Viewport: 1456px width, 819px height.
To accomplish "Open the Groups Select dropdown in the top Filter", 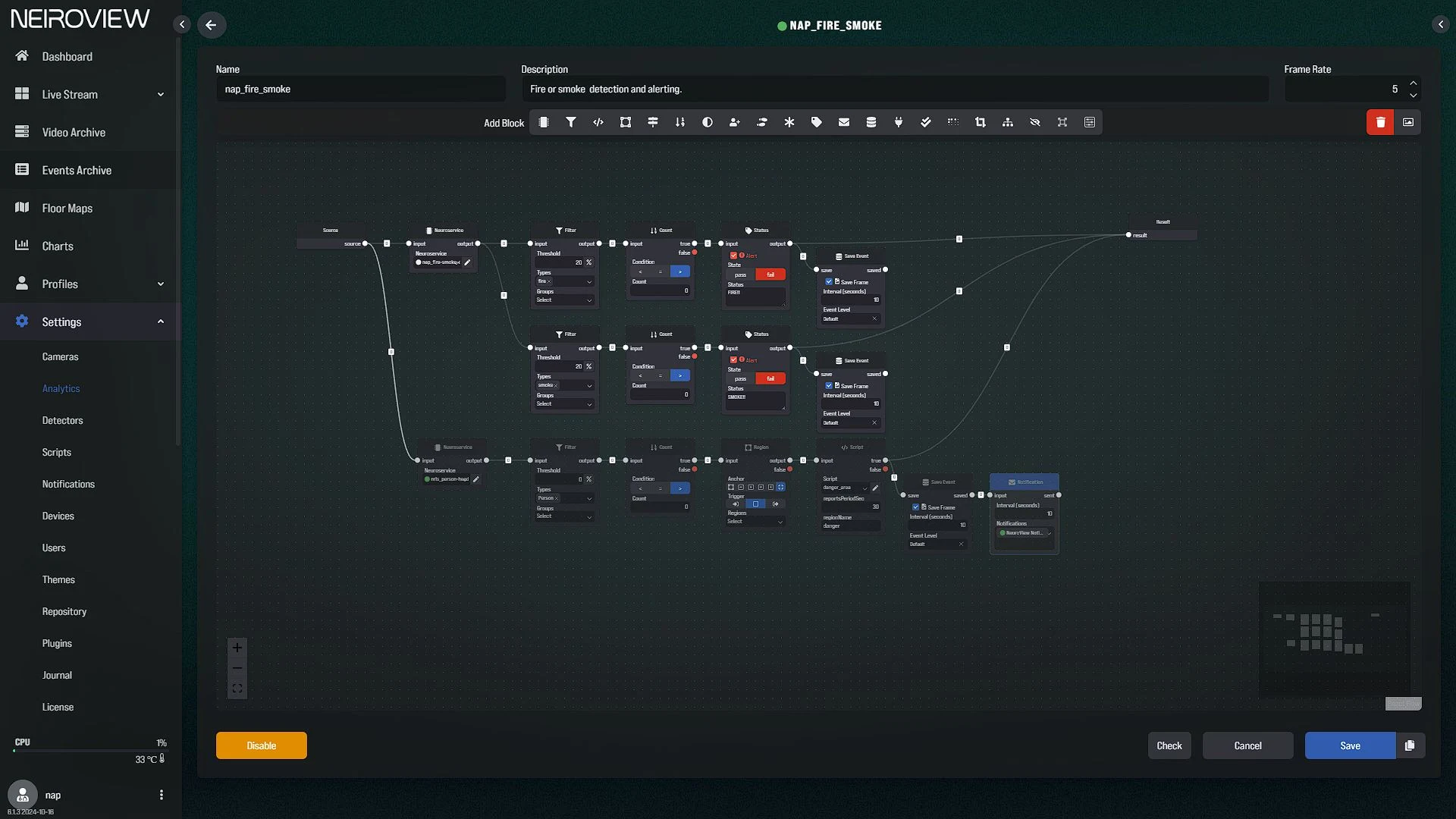I will click(564, 300).
